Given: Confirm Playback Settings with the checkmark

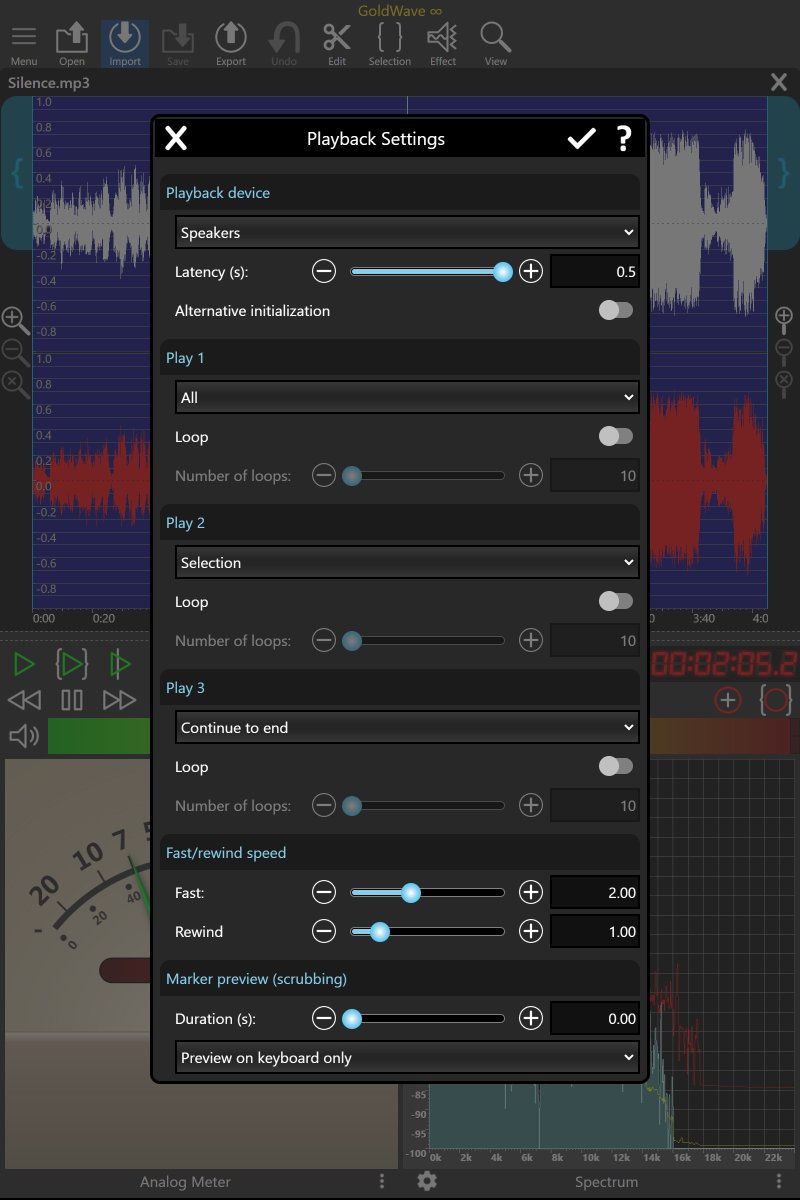Looking at the screenshot, I should 581,139.
